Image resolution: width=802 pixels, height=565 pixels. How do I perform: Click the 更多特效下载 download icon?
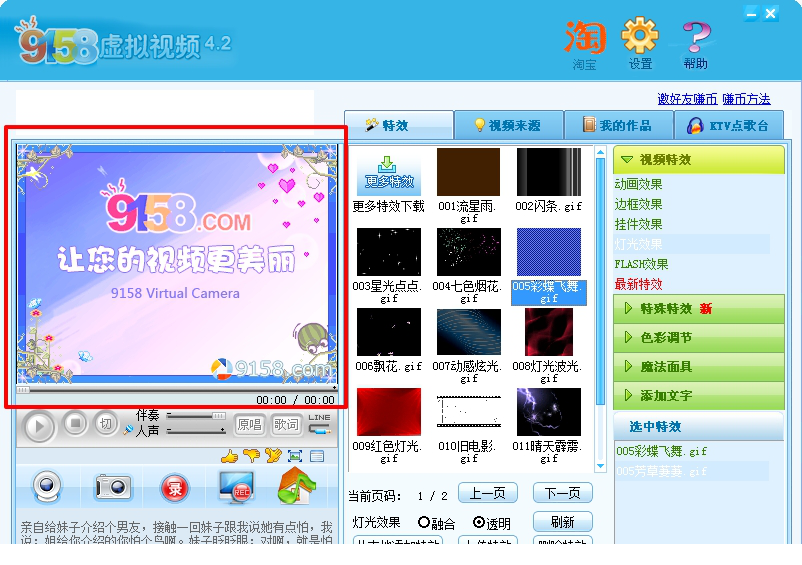(389, 173)
